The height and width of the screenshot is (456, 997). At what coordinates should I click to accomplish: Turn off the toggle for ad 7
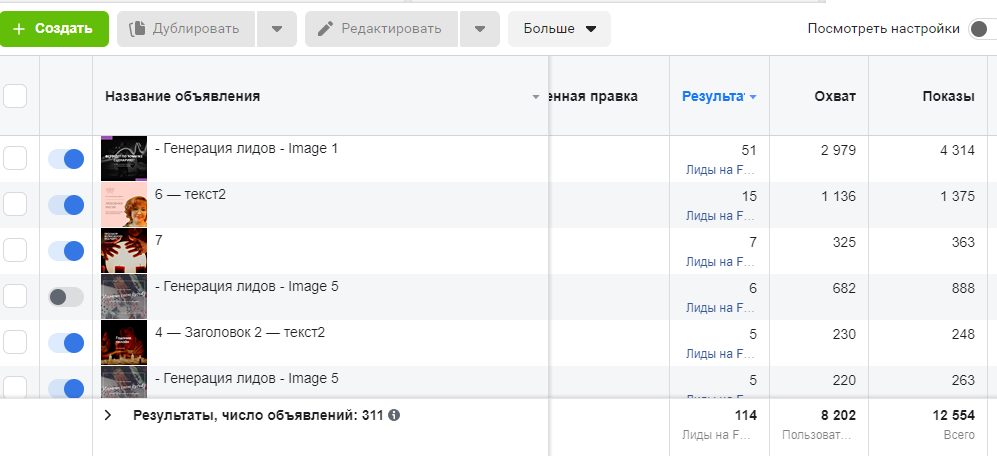pos(66,251)
